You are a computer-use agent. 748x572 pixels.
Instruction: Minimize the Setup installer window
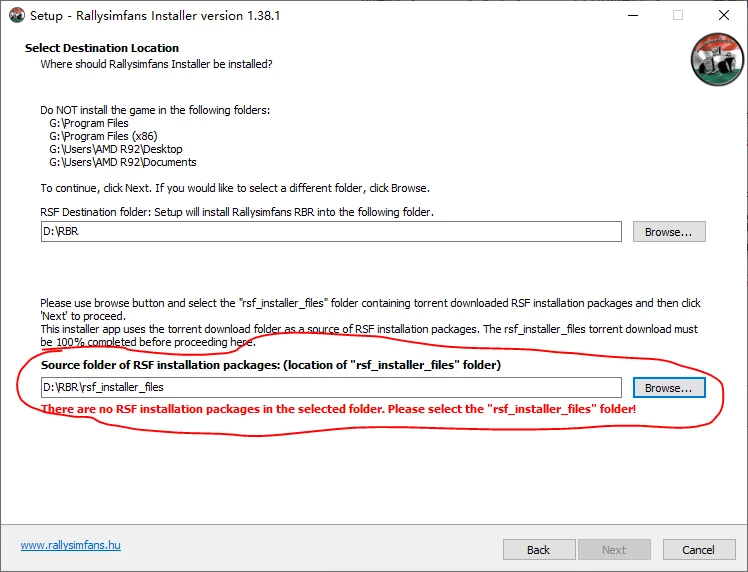point(632,15)
